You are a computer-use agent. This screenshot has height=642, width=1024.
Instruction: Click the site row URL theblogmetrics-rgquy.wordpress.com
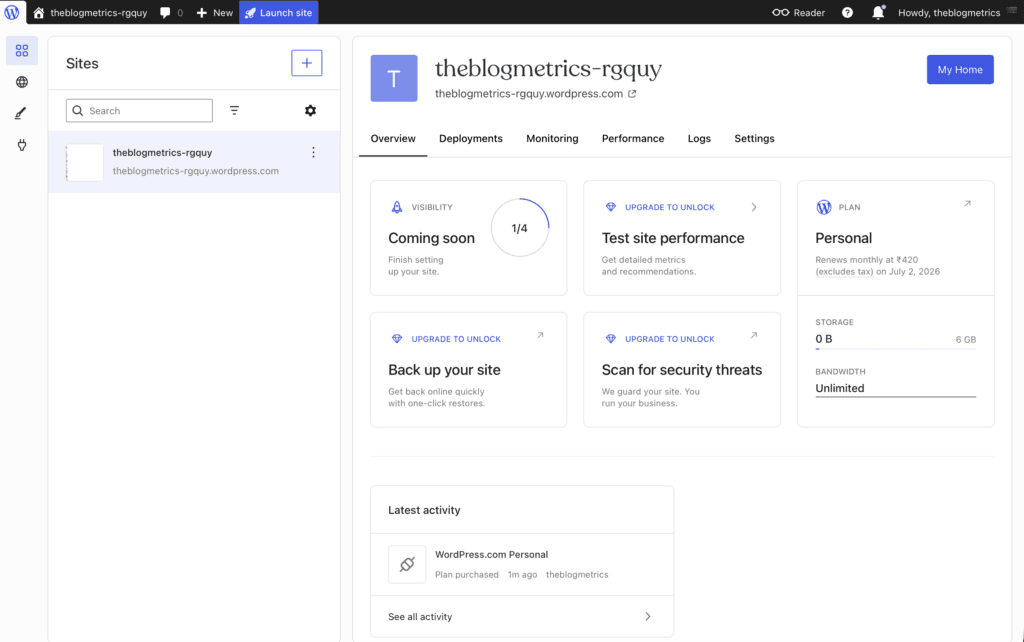[195, 171]
